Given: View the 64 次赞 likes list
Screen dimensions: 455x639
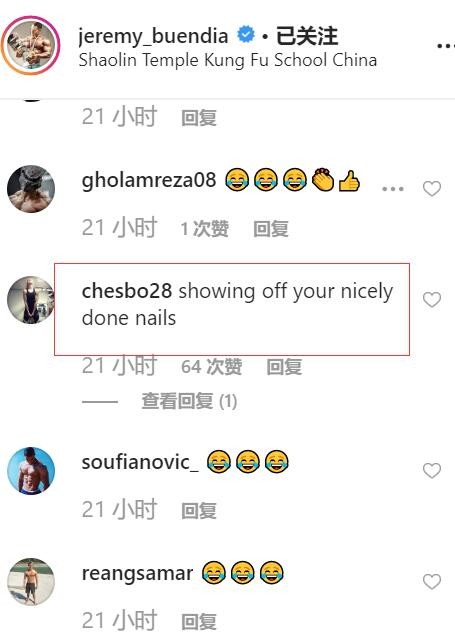Looking at the screenshot, I should point(212,366).
